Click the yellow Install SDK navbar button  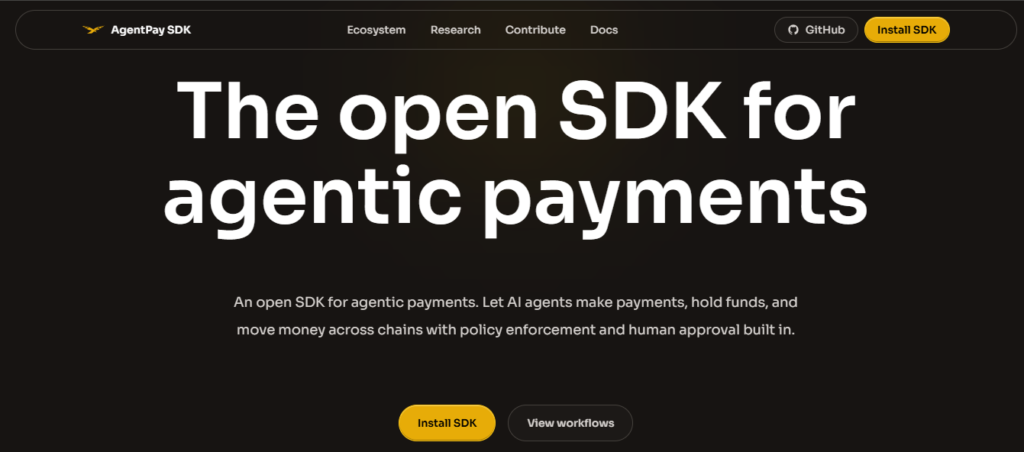906,30
